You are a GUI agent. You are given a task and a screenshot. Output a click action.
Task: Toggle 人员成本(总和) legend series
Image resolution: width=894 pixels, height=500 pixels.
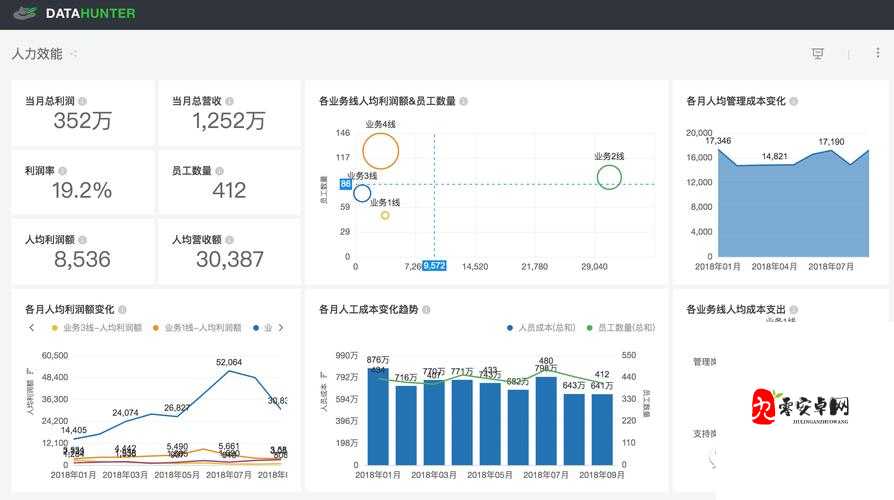(x=545, y=328)
